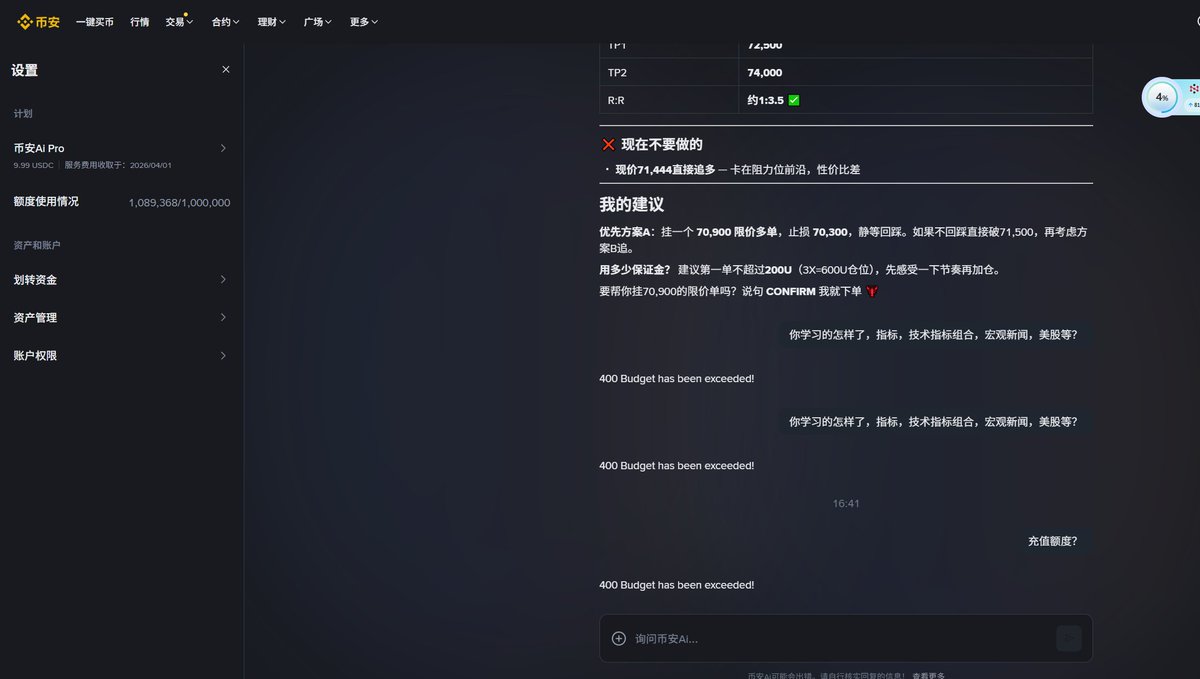Expand the 更多 dropdown

pos(362,20)
